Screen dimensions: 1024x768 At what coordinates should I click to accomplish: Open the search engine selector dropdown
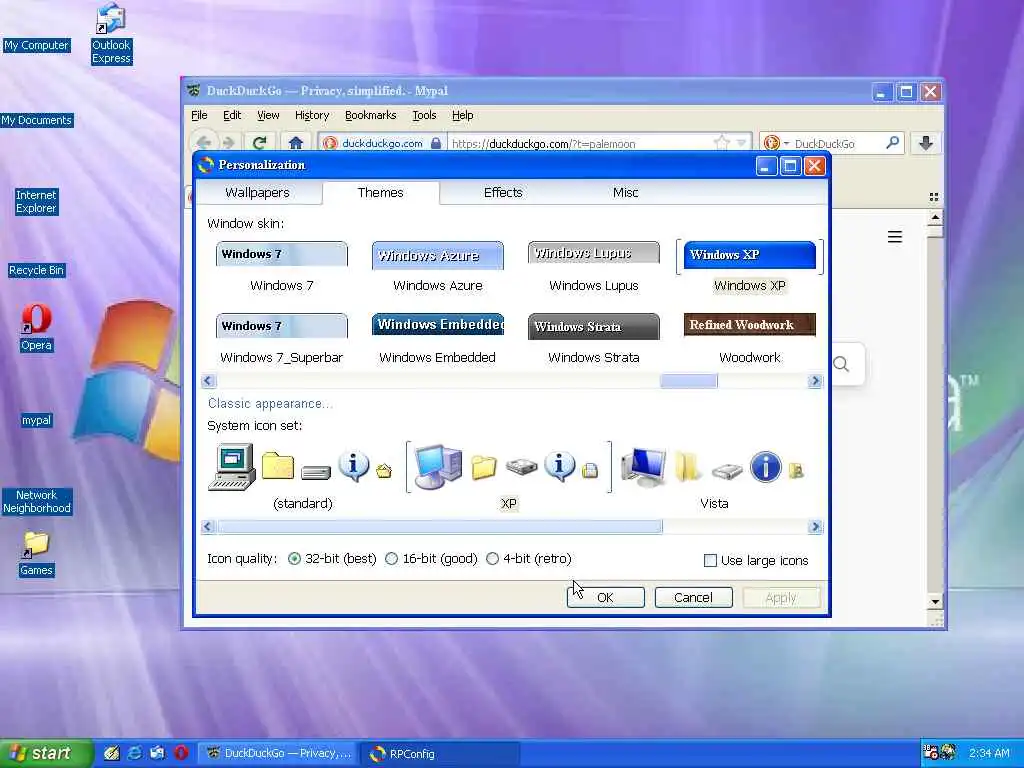pos(775,143)
